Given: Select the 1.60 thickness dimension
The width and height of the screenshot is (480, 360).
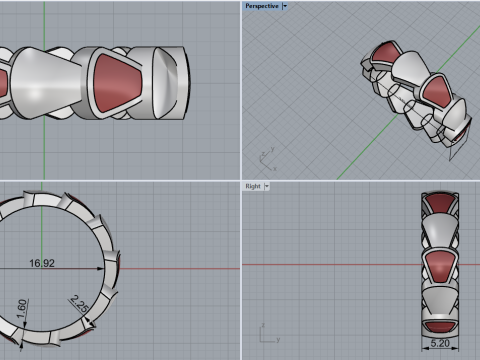Looking at the screenshot, I should tap(22, 309).
